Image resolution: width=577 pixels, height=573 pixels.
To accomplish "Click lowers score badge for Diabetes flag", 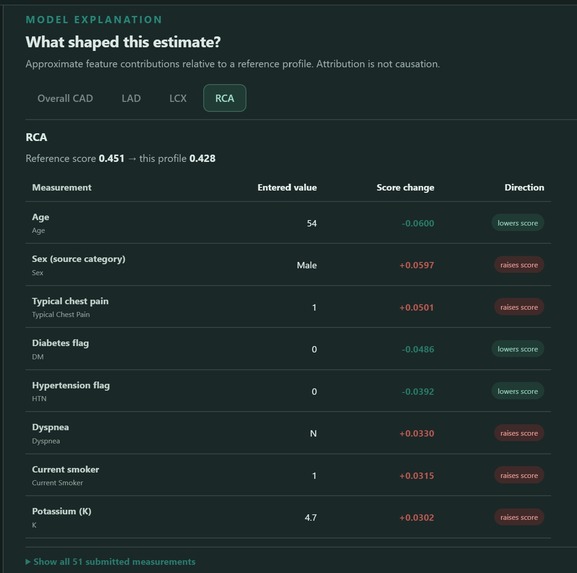I will (517, 349).
